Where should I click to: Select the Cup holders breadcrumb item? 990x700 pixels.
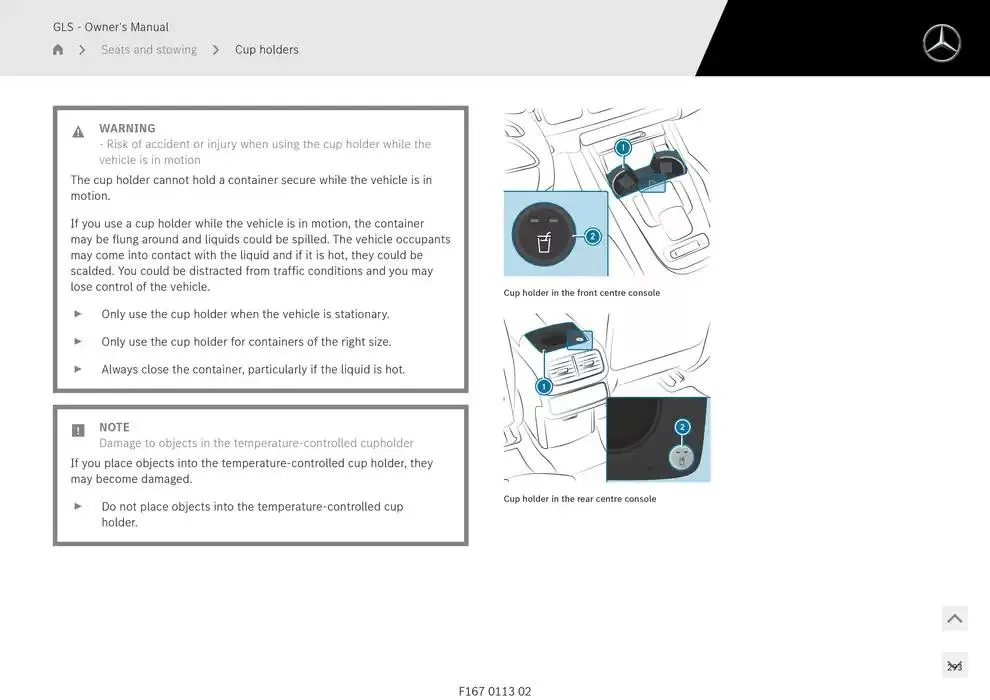[266, 50]
